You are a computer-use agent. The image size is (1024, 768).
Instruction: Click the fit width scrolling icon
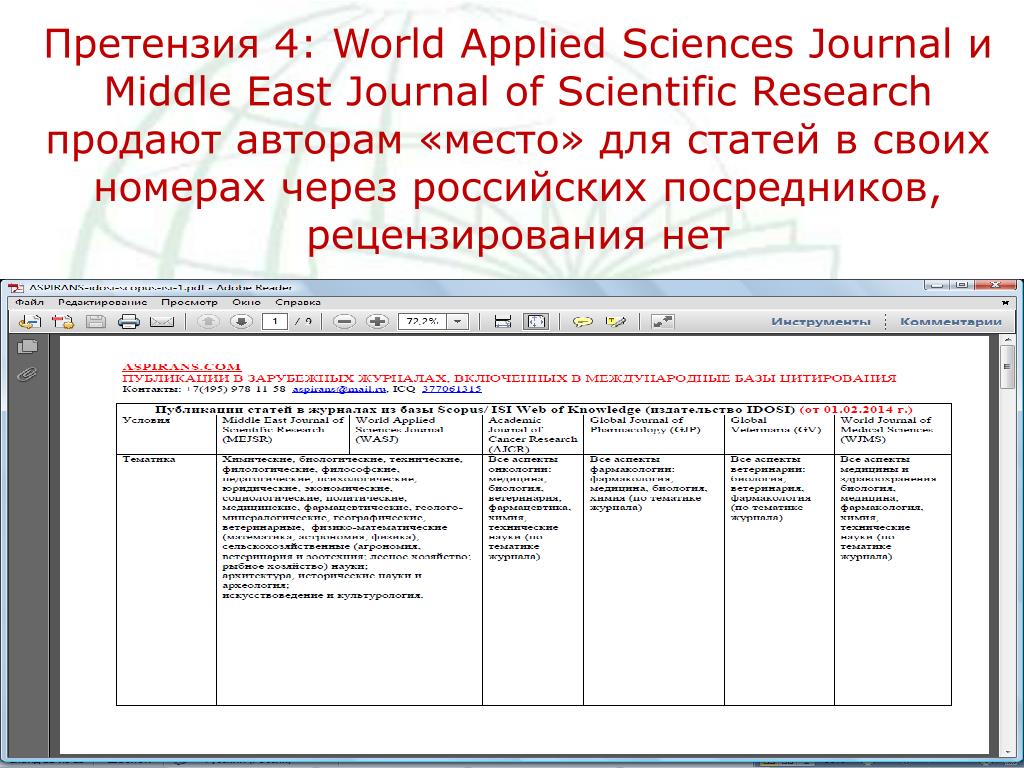[503, 321]
